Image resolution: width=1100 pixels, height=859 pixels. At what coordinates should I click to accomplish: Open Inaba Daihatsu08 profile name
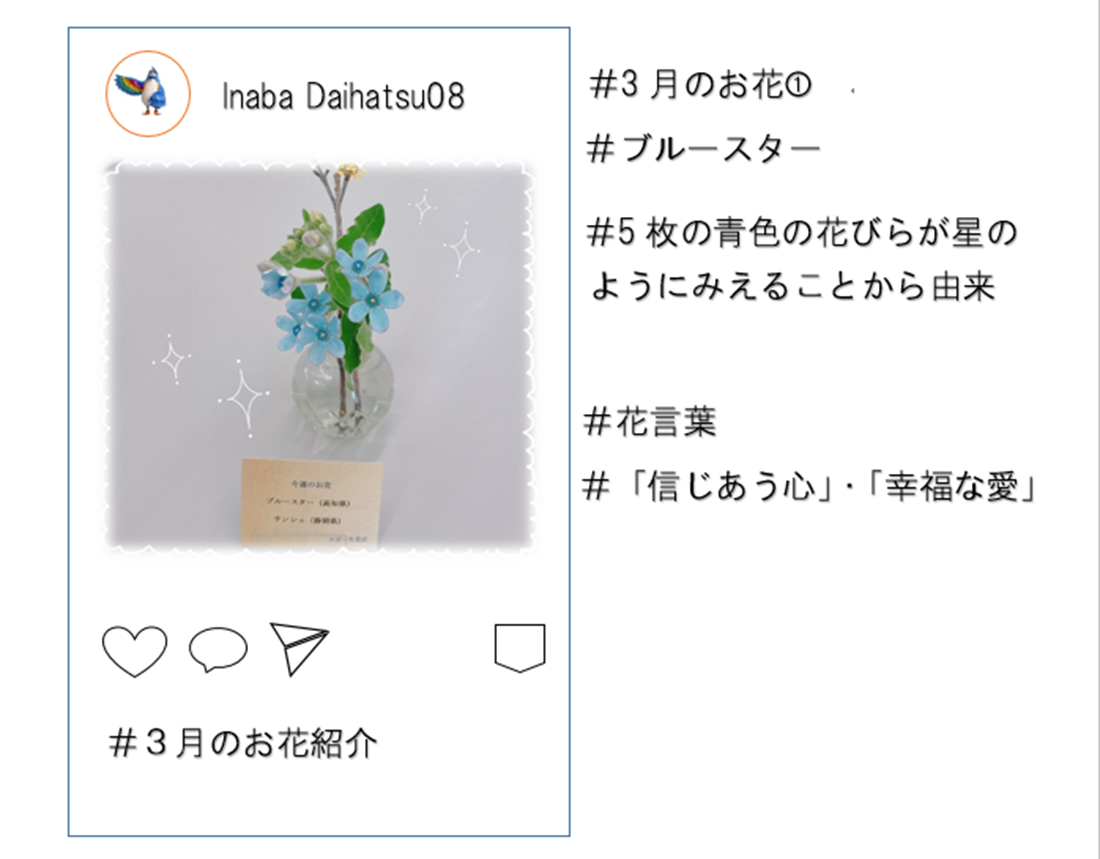(343, 96)
